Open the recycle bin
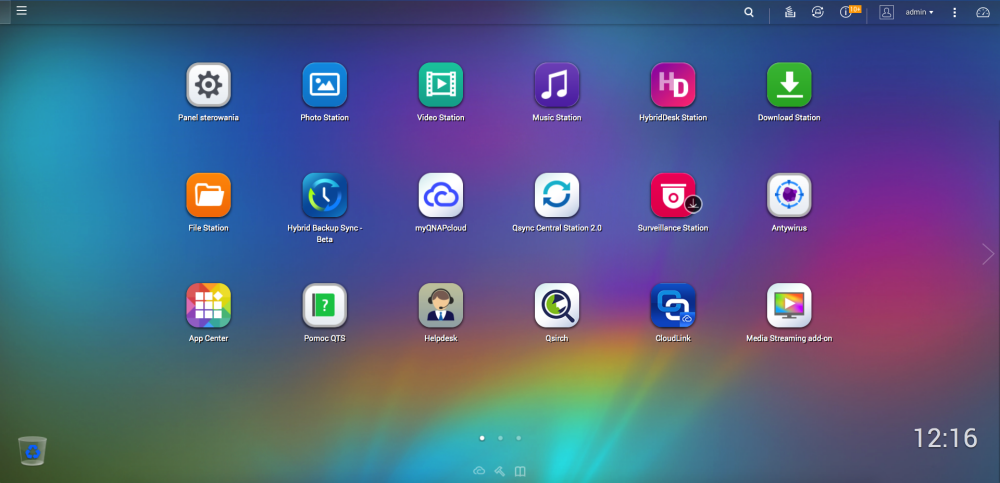This screenshot has height=483, width=1000. 33,450
